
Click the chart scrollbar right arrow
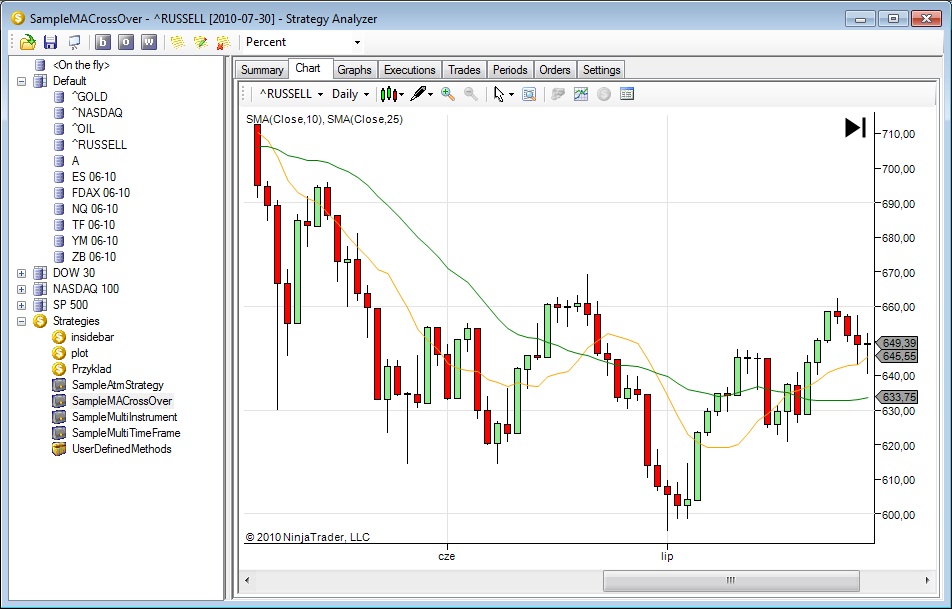point(927,580)
